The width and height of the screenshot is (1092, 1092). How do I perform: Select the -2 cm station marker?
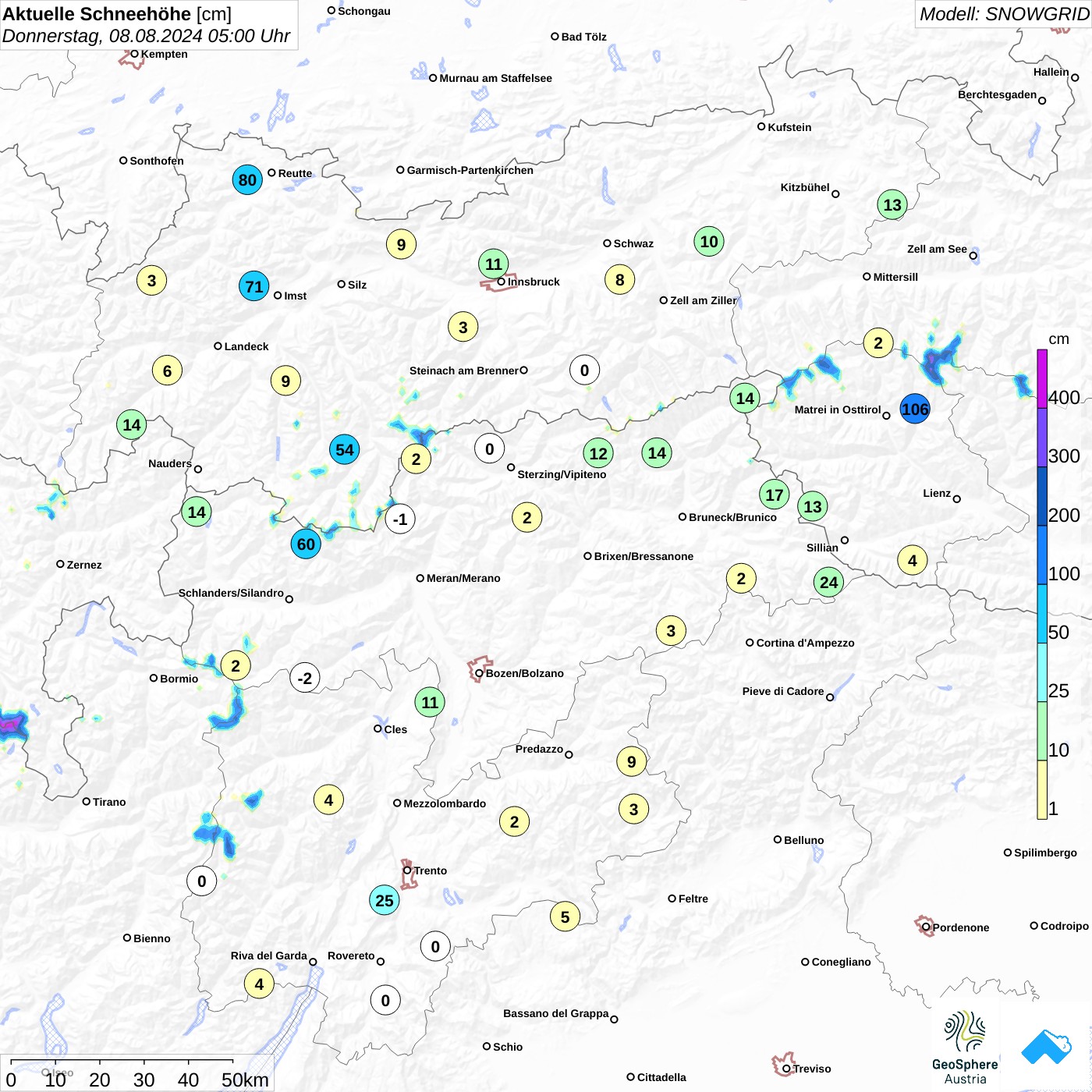[305, 678]
